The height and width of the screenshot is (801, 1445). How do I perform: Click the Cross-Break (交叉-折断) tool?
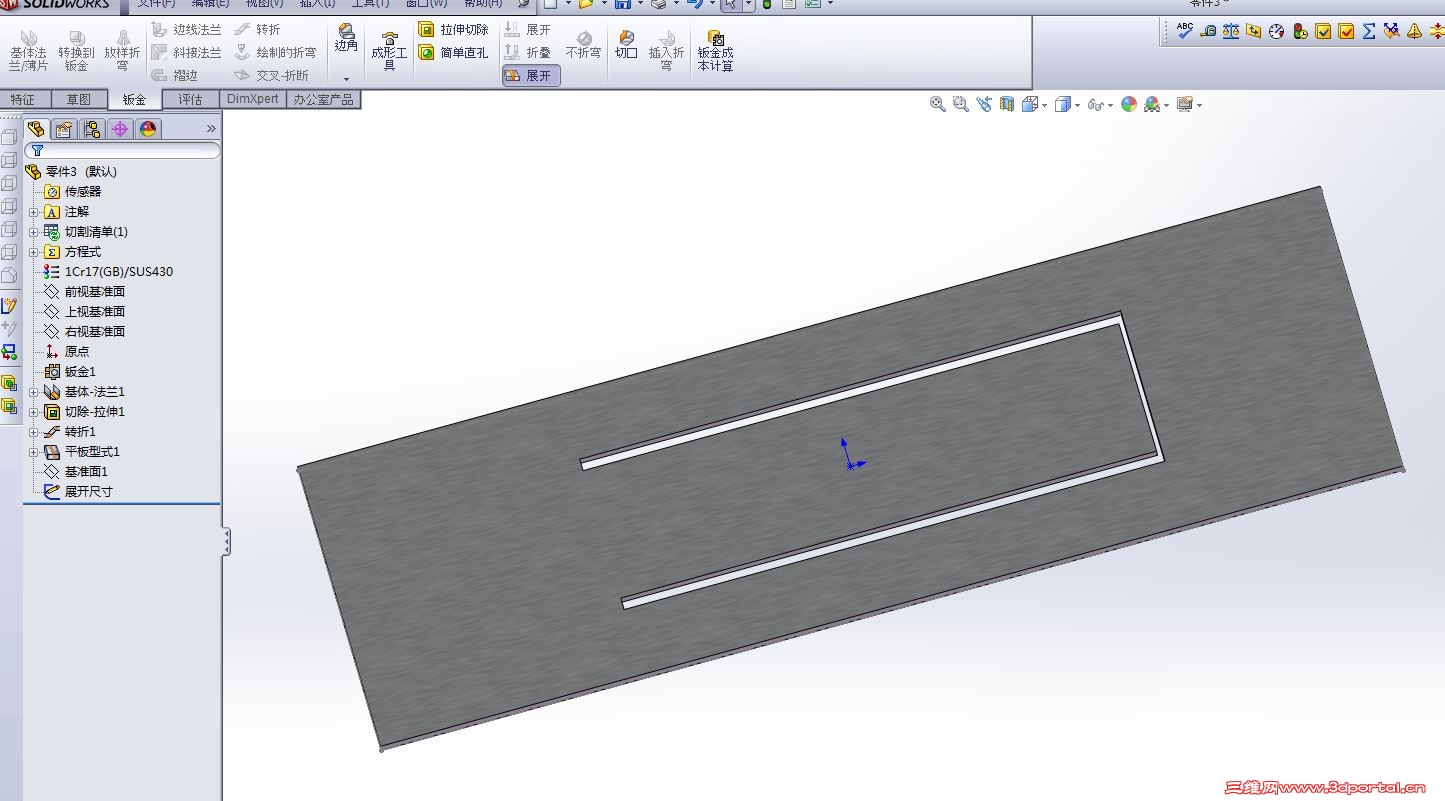272,75
